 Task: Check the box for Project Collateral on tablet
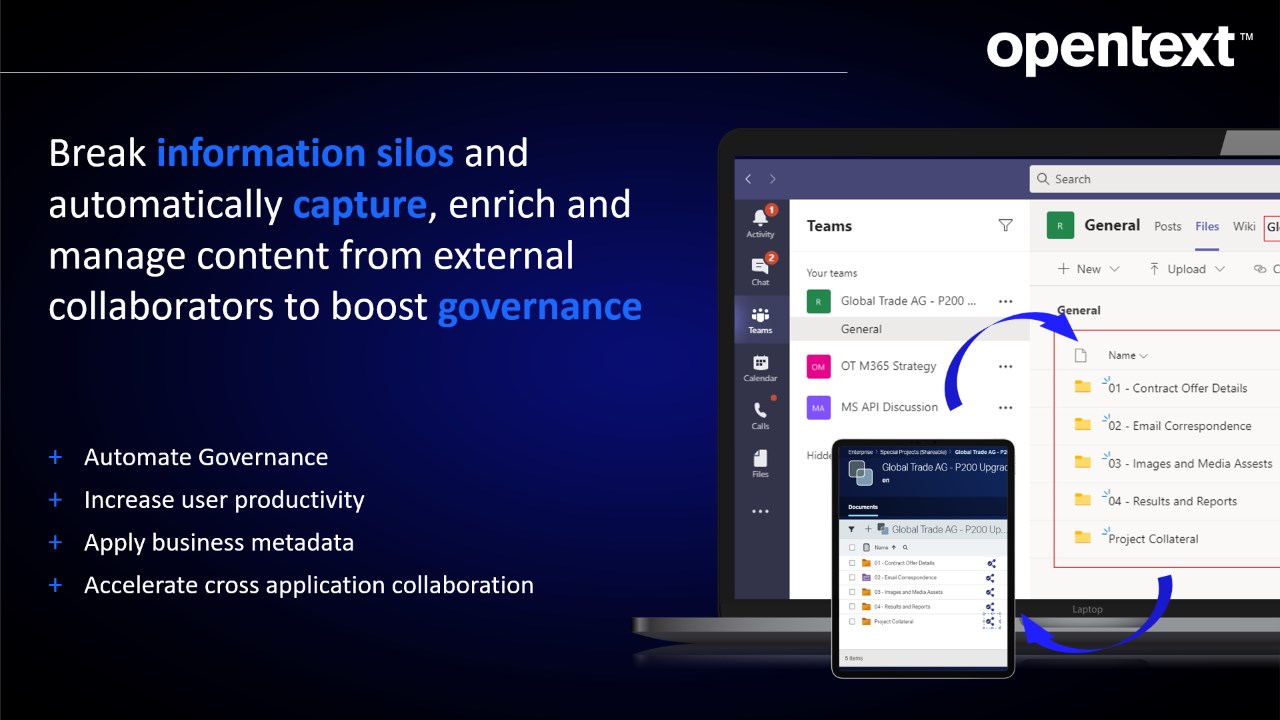pos(852,621)
